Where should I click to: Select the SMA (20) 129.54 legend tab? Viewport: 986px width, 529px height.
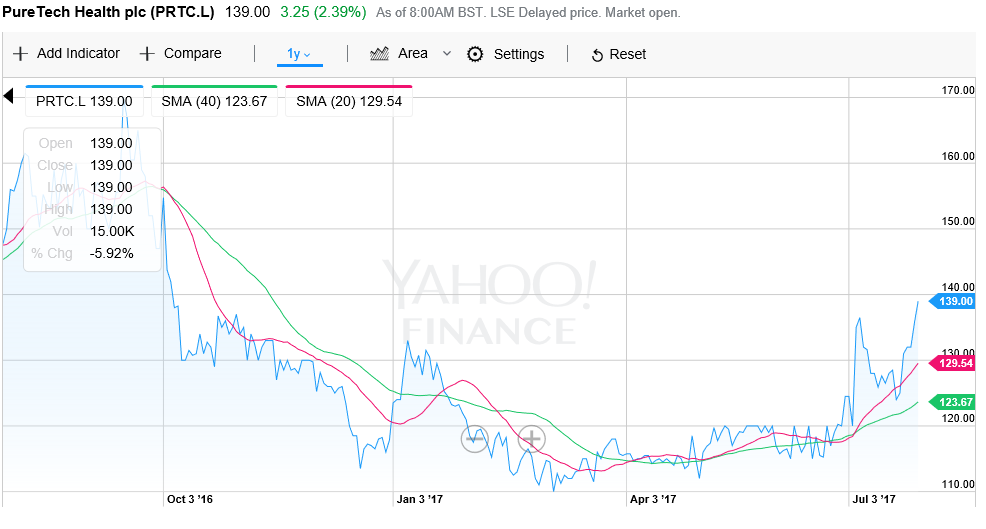point(349,101)
